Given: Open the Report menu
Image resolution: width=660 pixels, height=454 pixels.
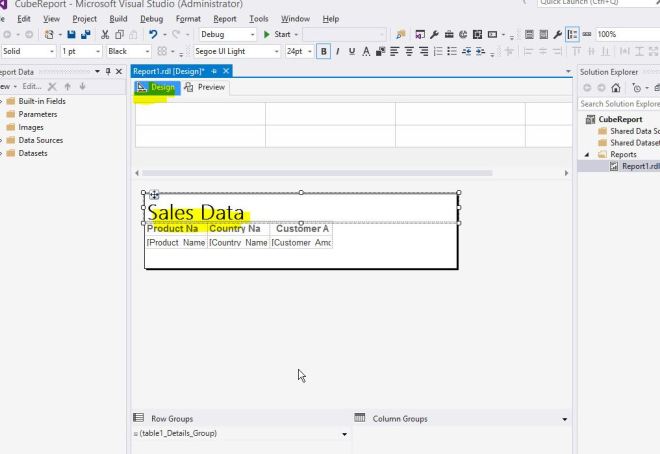Looking at the screenshot, I should pos(225,18).
